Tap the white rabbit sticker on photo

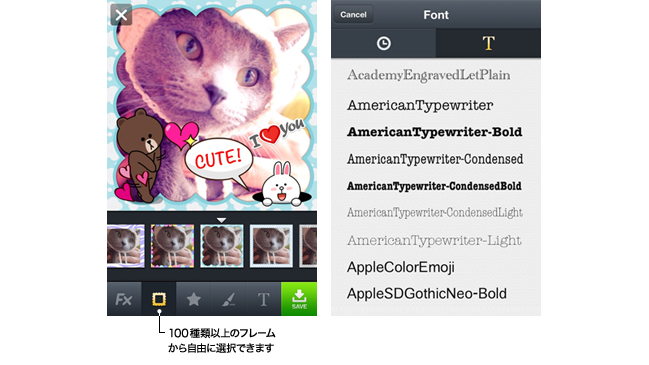tap(282, 185)
